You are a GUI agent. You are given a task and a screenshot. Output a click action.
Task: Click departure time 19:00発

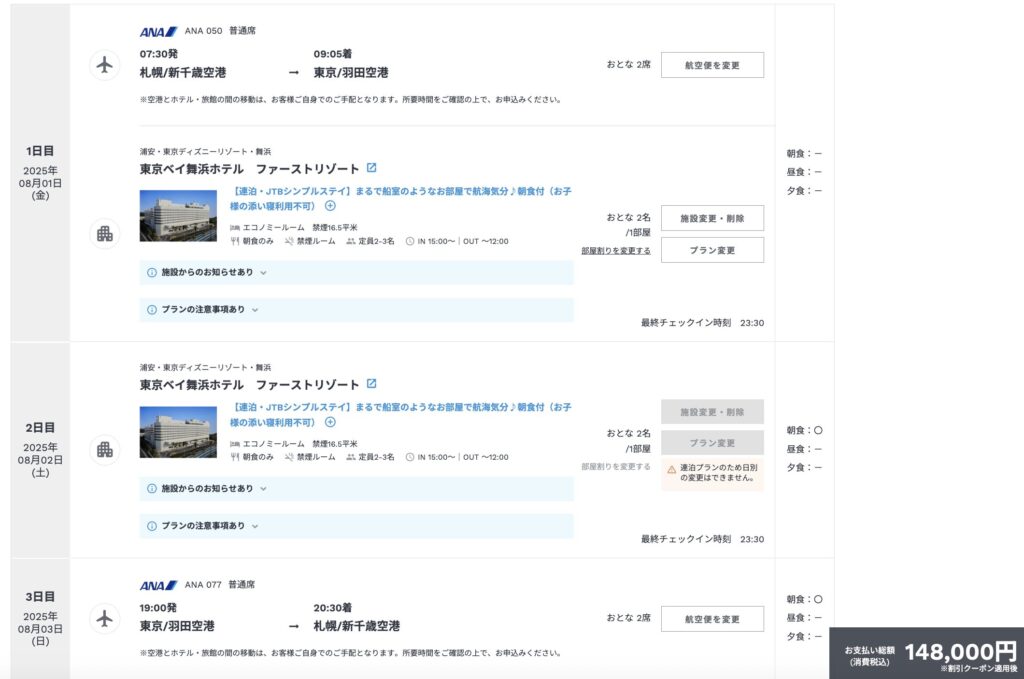[x=158, y=608]
